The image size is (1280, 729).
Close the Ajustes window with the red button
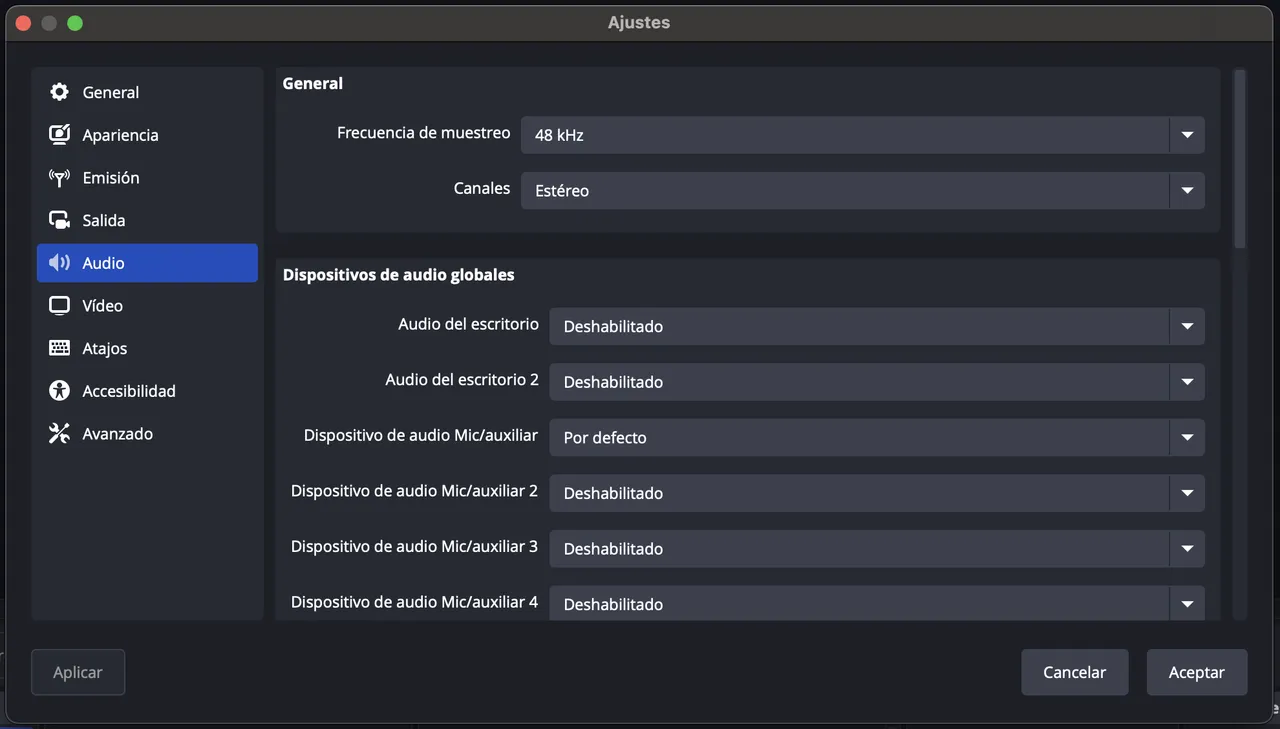coord(24,22)
